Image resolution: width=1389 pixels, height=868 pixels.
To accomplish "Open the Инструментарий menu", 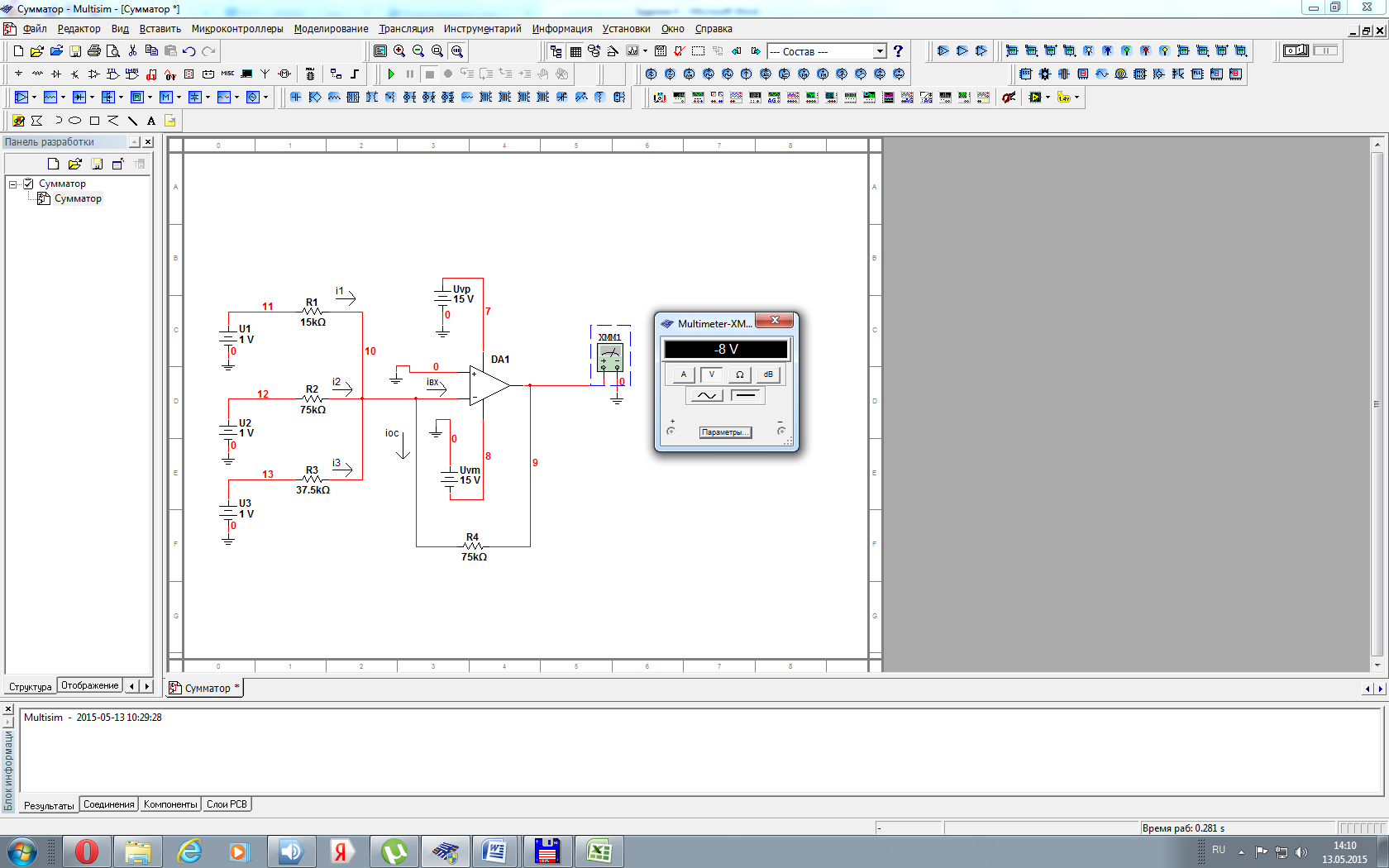I will click(x=483, y=29).
